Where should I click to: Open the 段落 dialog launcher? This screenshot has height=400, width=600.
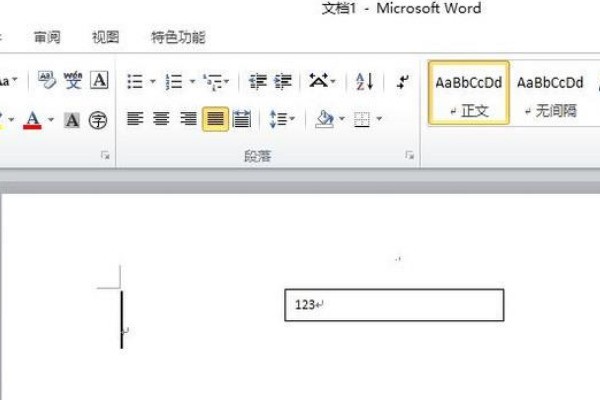[x=409, y=155]
